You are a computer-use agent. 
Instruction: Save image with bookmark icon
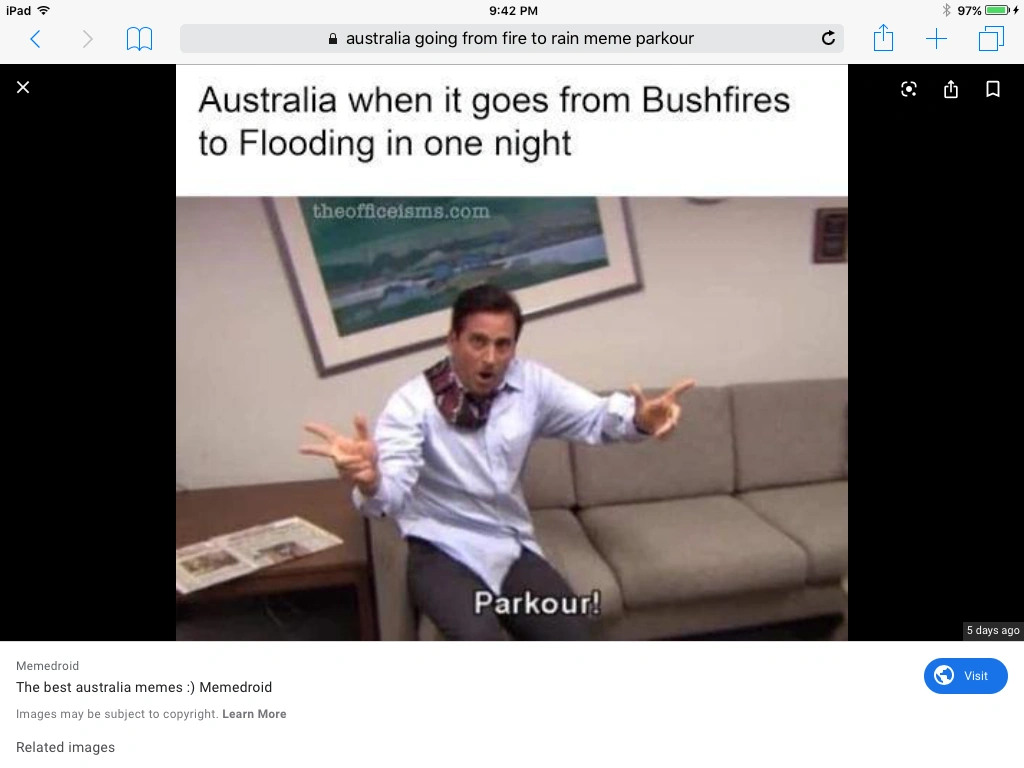[x=993, y=89]
